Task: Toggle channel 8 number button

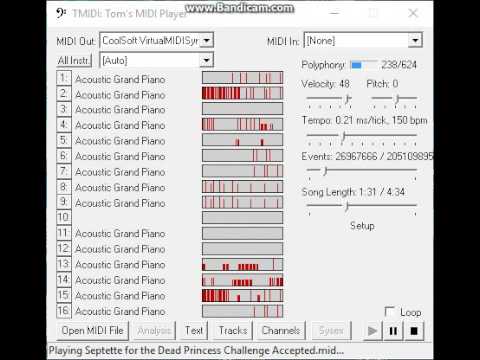Action: tap(64, 187)
